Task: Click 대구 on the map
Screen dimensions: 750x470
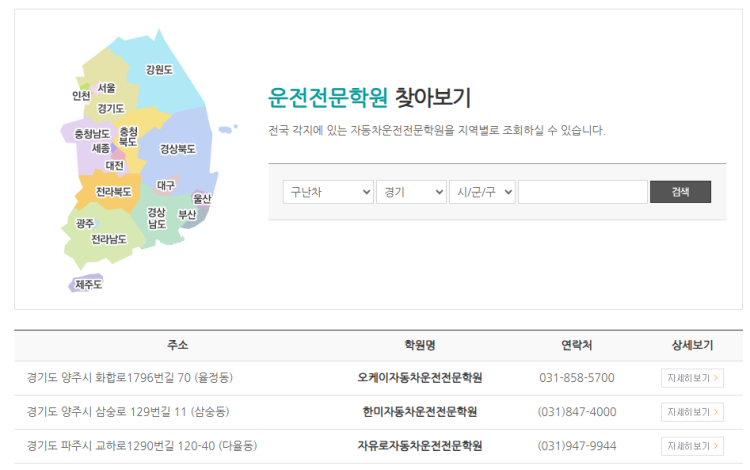Action: pyautogui.click(x=165, y=185)
